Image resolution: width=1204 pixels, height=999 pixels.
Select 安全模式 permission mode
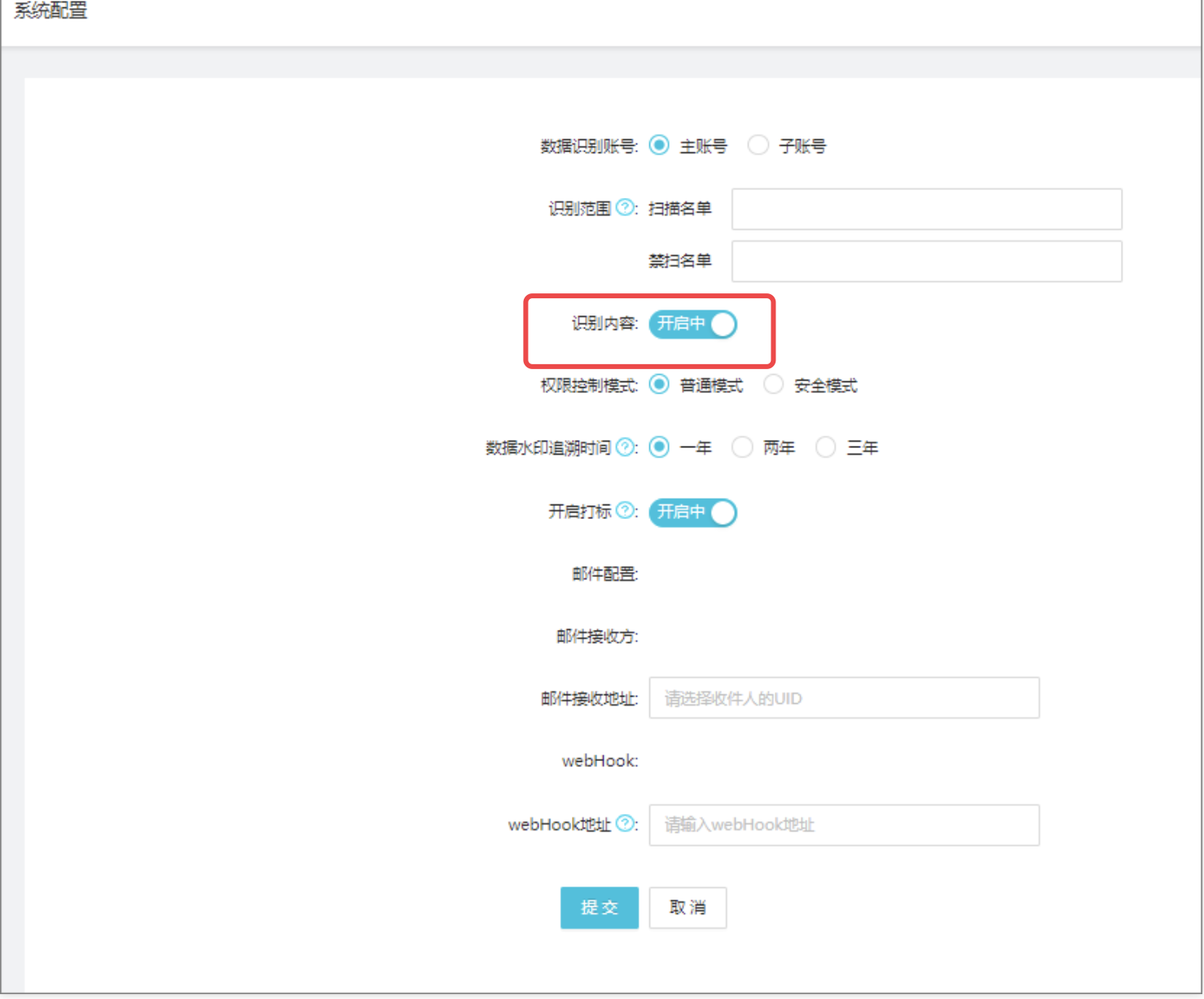(x=773, y=385)
